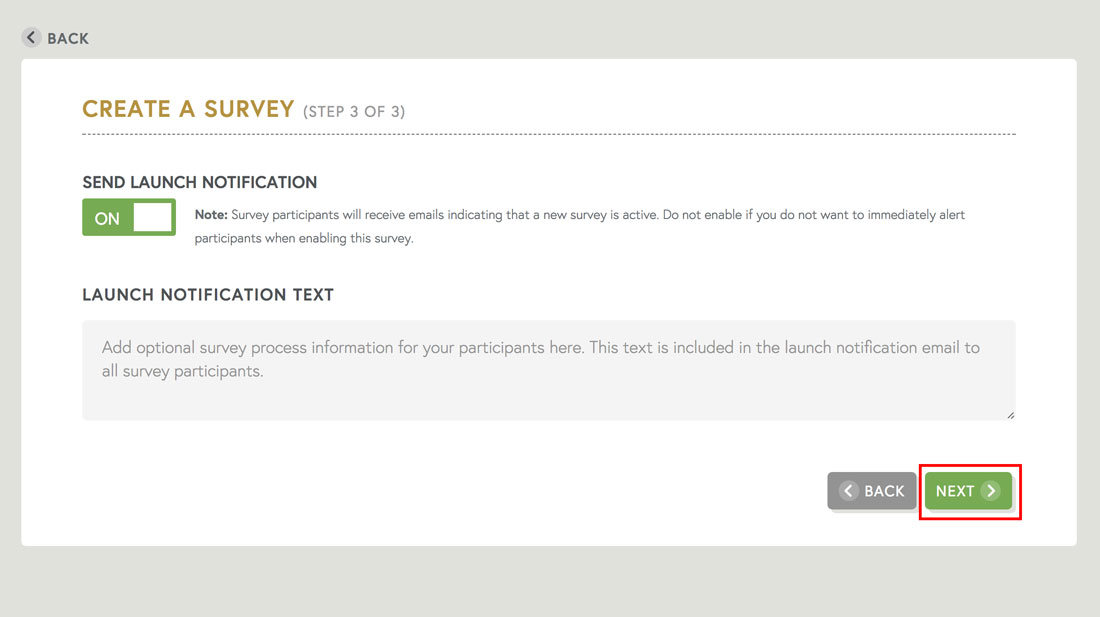Viewport: 1100px width, 617px height.
Task: Hit the green arrow icon next to NEXT label
Action: point(991,491)
